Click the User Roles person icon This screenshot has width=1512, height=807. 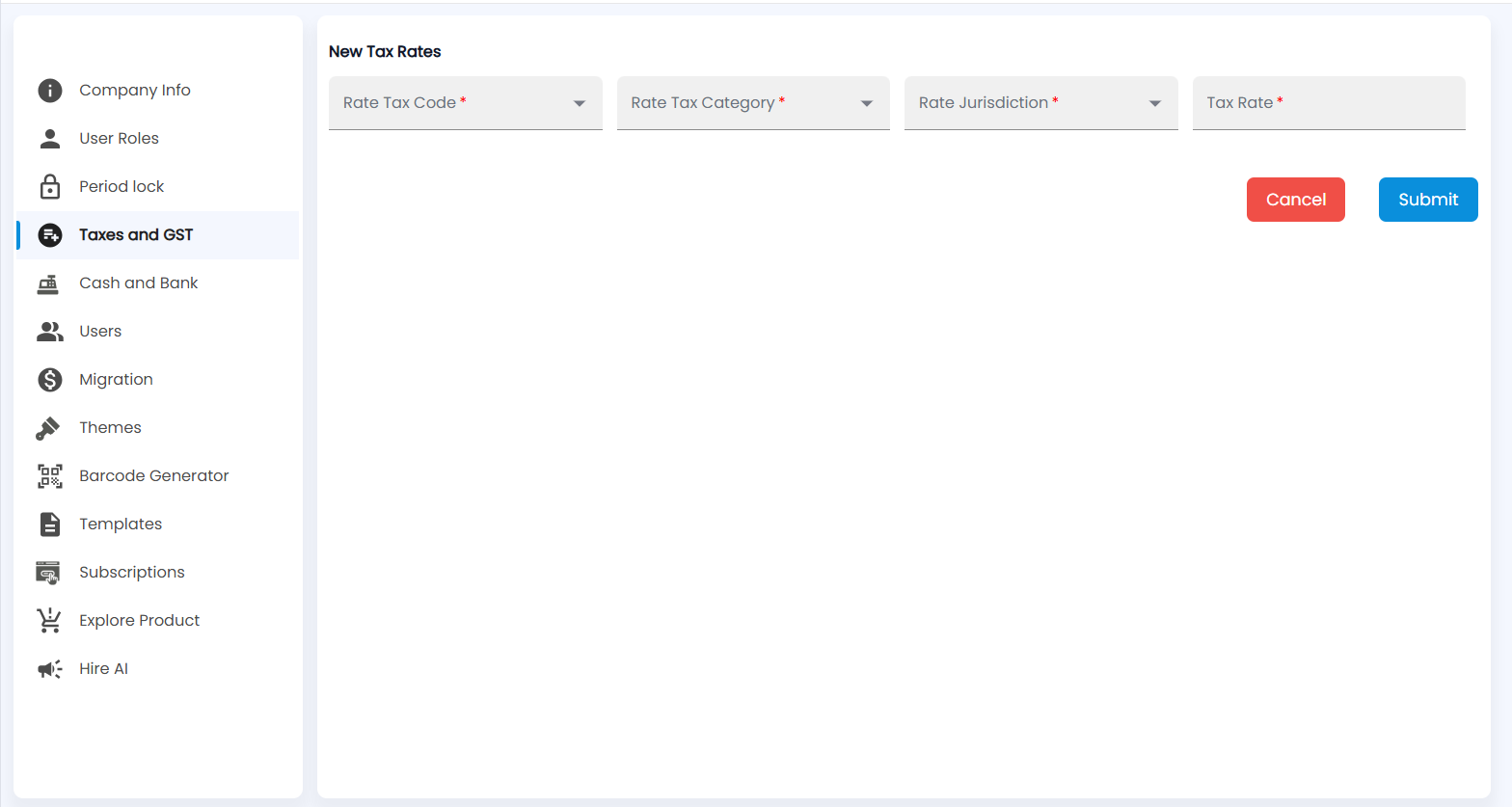point(50,139)
